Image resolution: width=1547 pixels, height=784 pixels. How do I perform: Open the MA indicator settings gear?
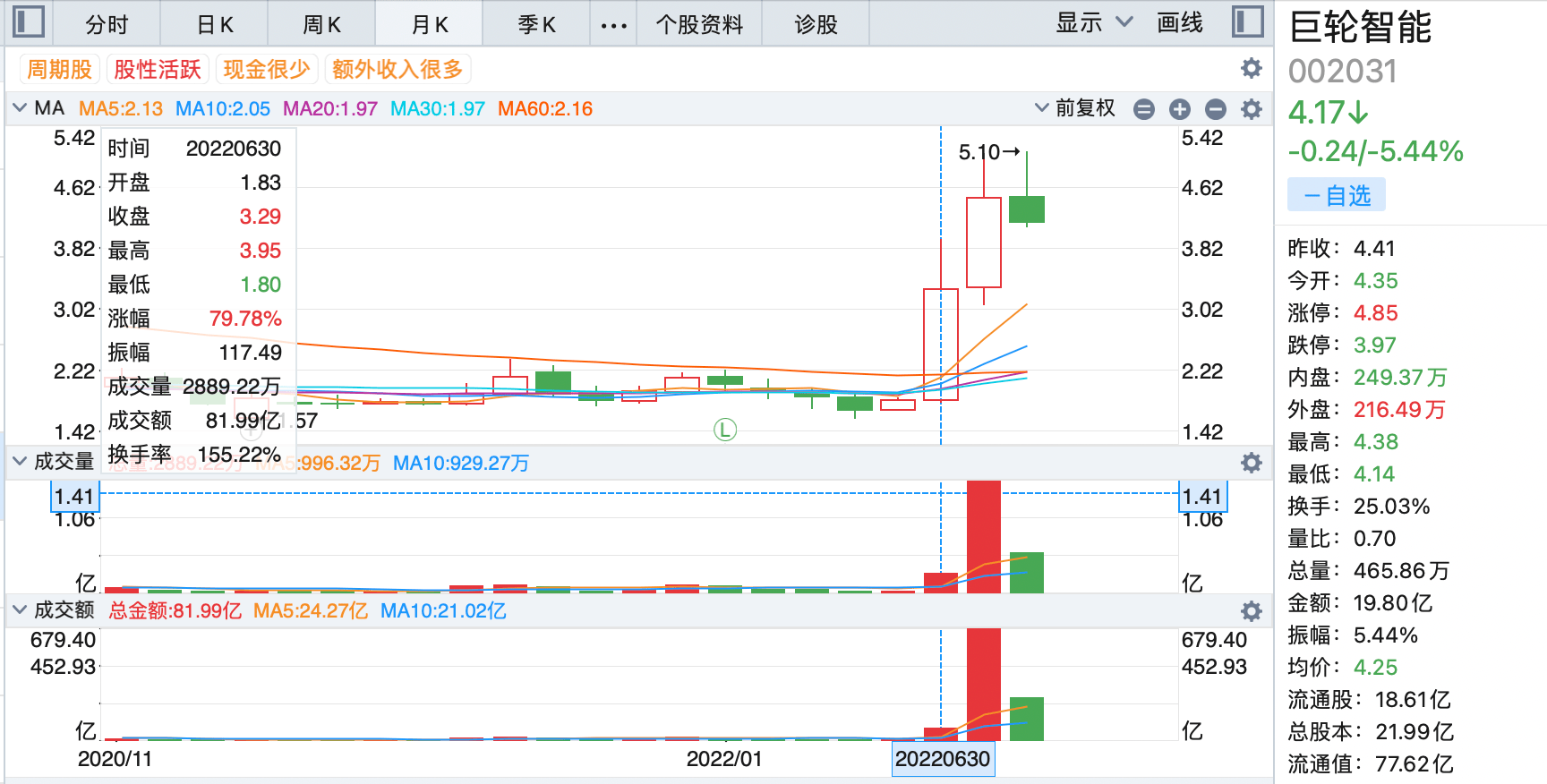point(1252,109)
